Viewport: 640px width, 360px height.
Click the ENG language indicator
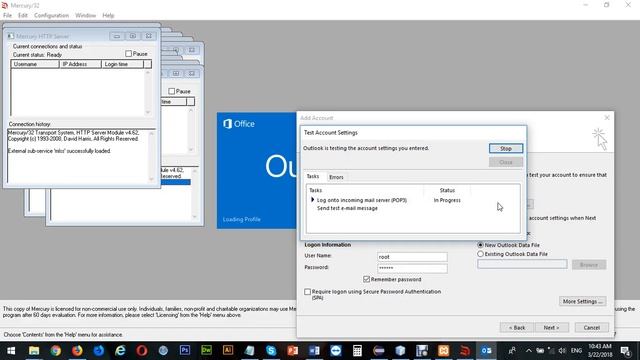576,351
